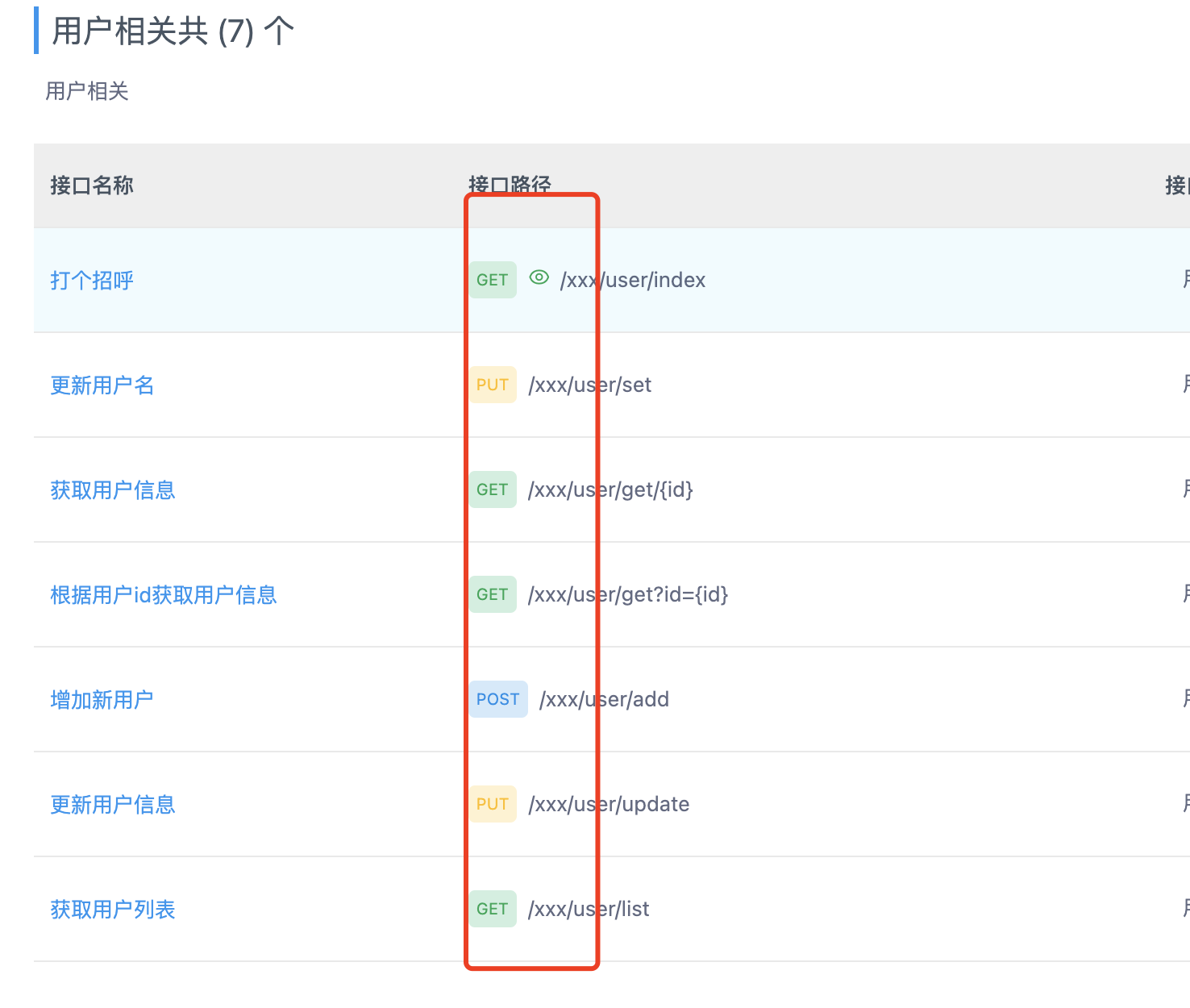The width and height of the screenshot is (1190, 1008).
Task: Click the 用户相关共 (7) 个 title
Action: tap(172, 31)
